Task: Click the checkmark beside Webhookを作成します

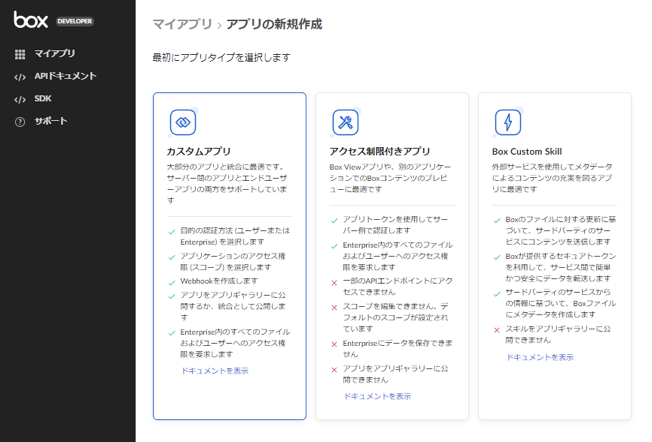Action: pyautogui.click(x=172, y=283)
